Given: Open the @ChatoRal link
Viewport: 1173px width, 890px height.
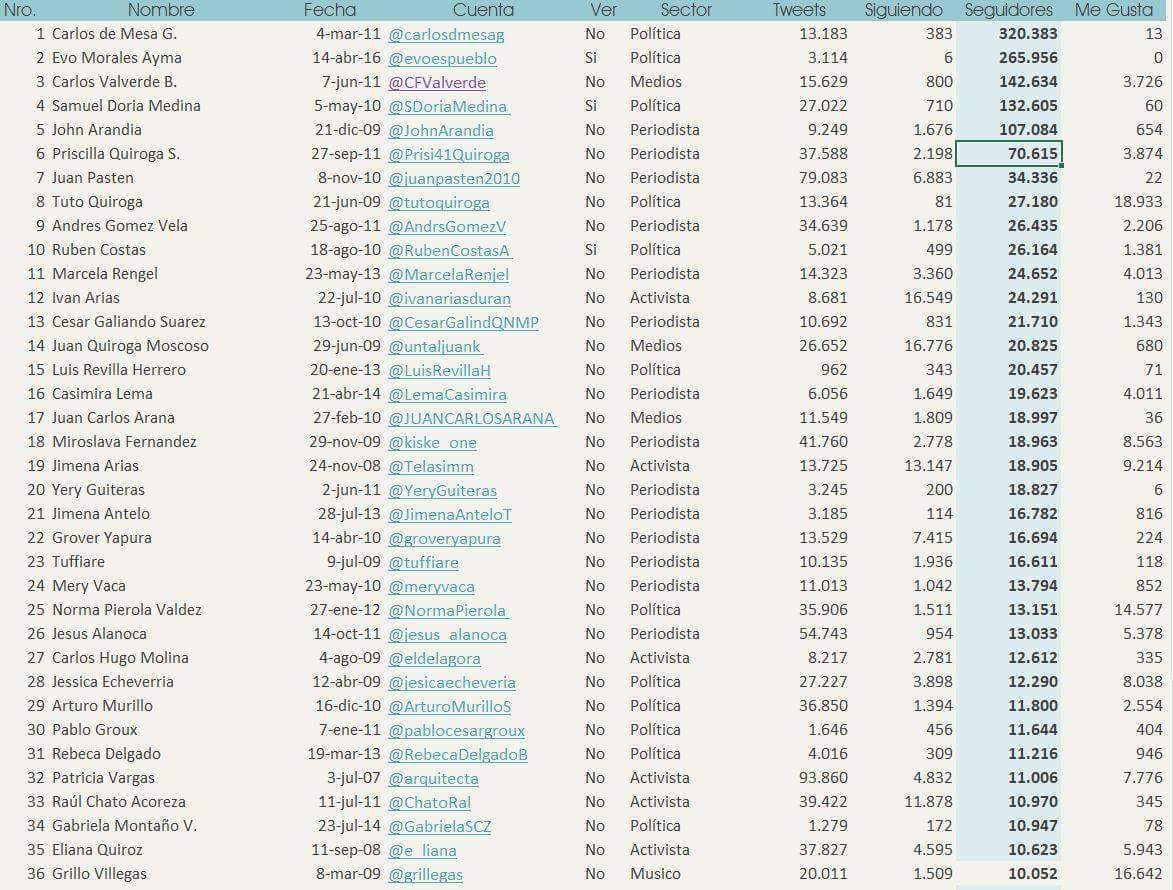Looking at the screenshot, I should (429, 802).
